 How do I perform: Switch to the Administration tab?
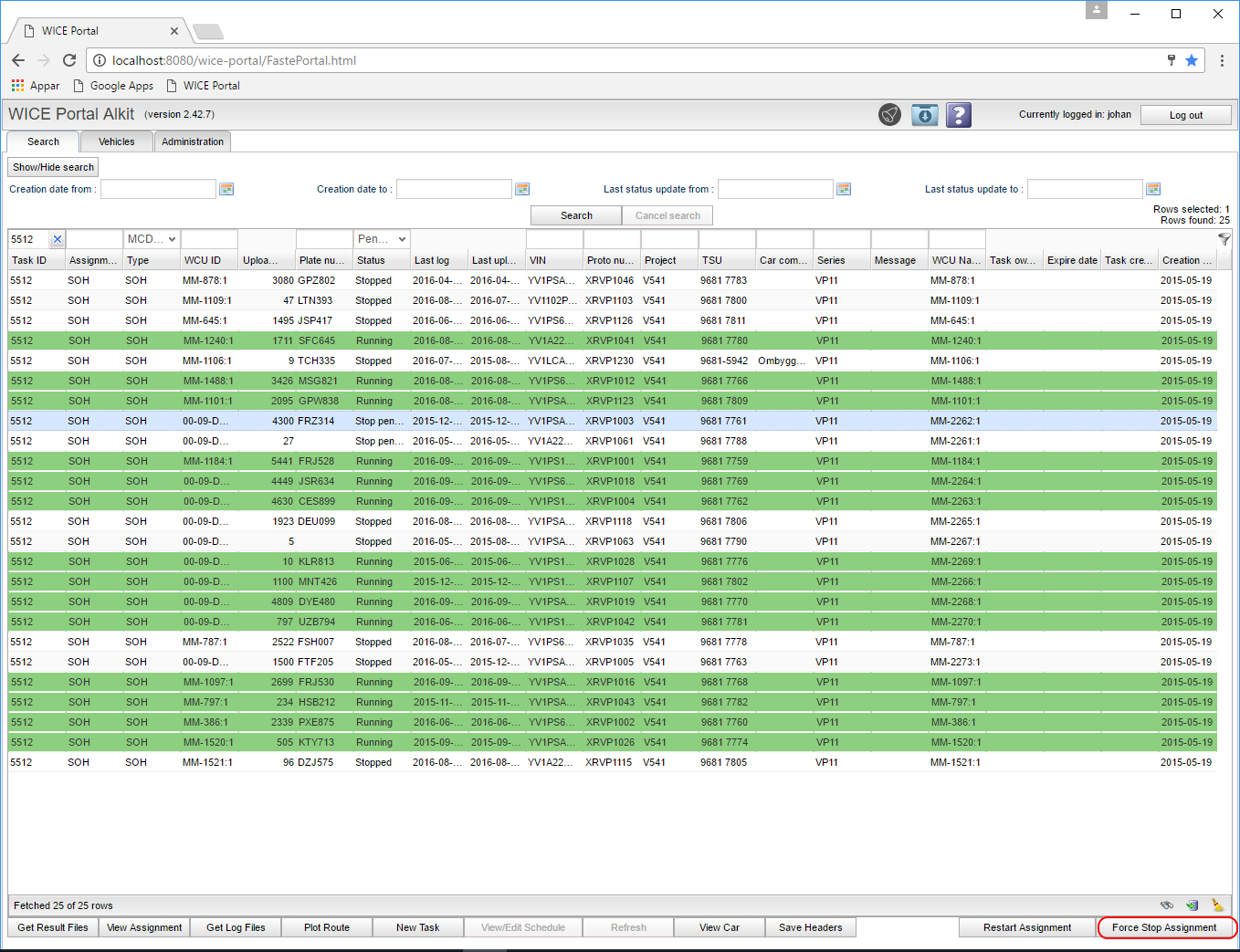coord(193,141)
